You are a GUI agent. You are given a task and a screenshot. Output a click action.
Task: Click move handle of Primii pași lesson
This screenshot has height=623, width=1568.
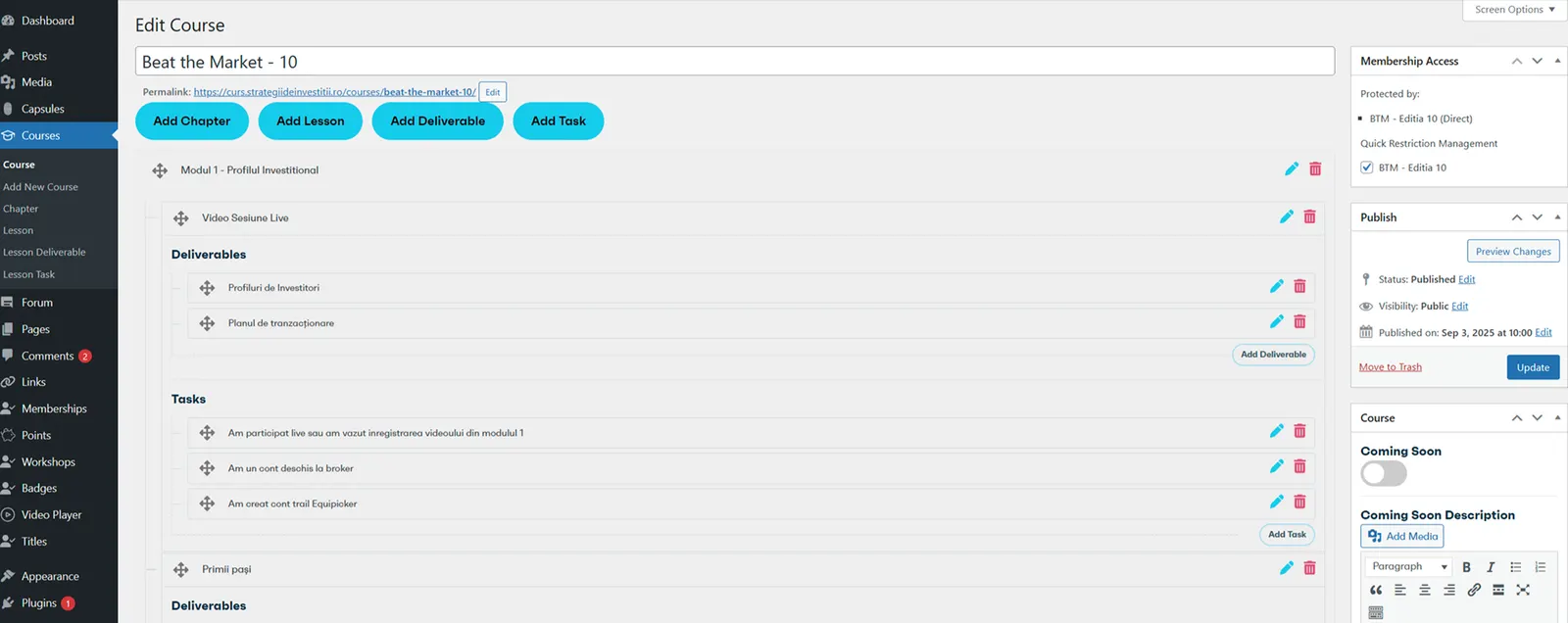[x=181, y=569]
